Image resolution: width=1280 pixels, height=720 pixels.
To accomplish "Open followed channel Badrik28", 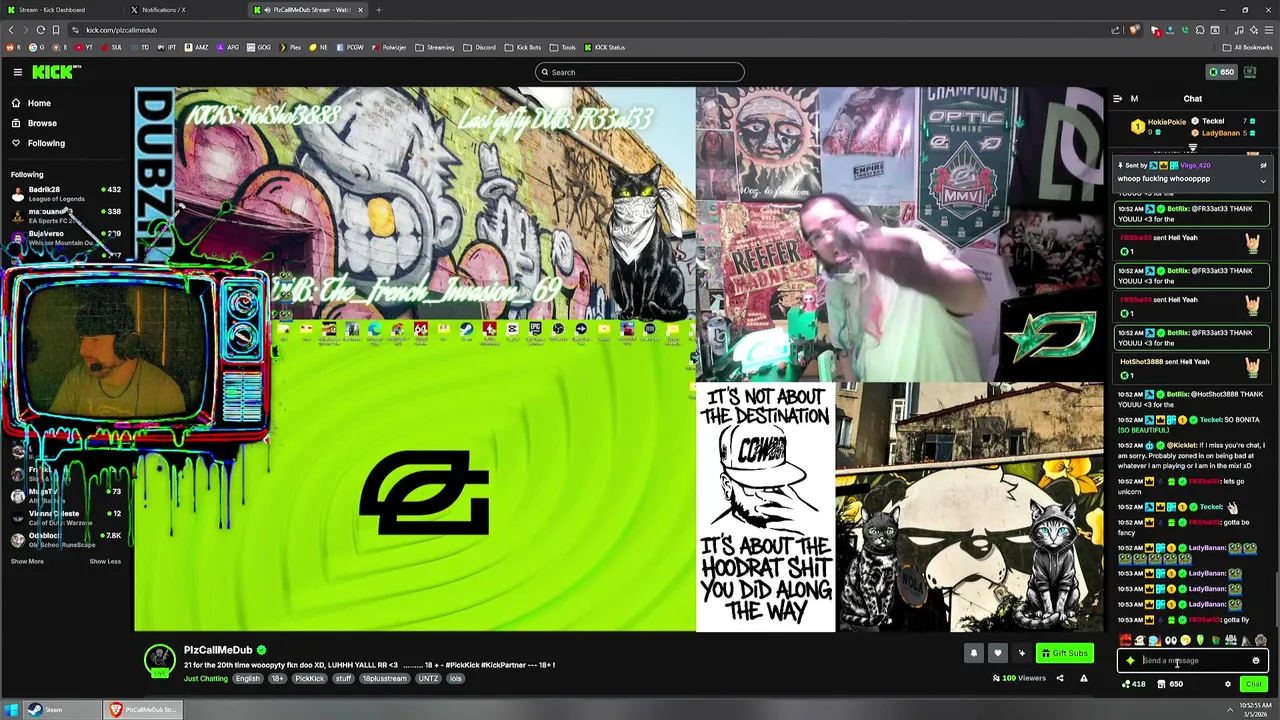I will click(66, 193).
